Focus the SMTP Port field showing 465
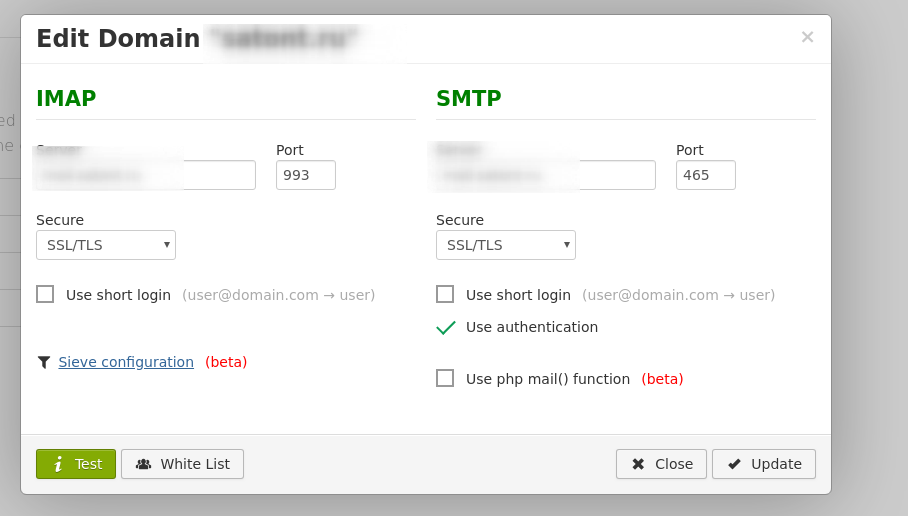Viewport: 908px width, 516px height. pyautogui.click(x=706, y=175)
